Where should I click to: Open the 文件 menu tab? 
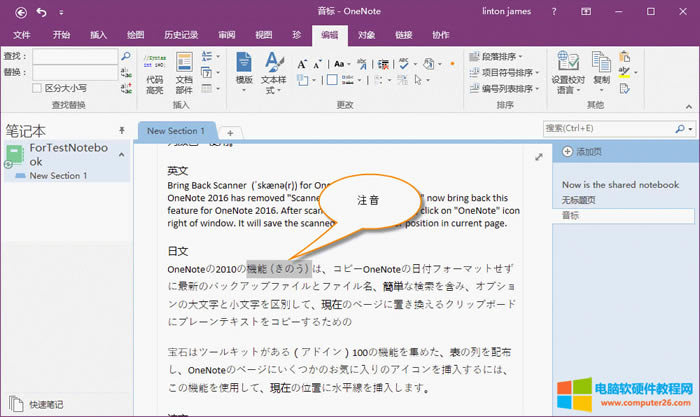tap(22, 34)
